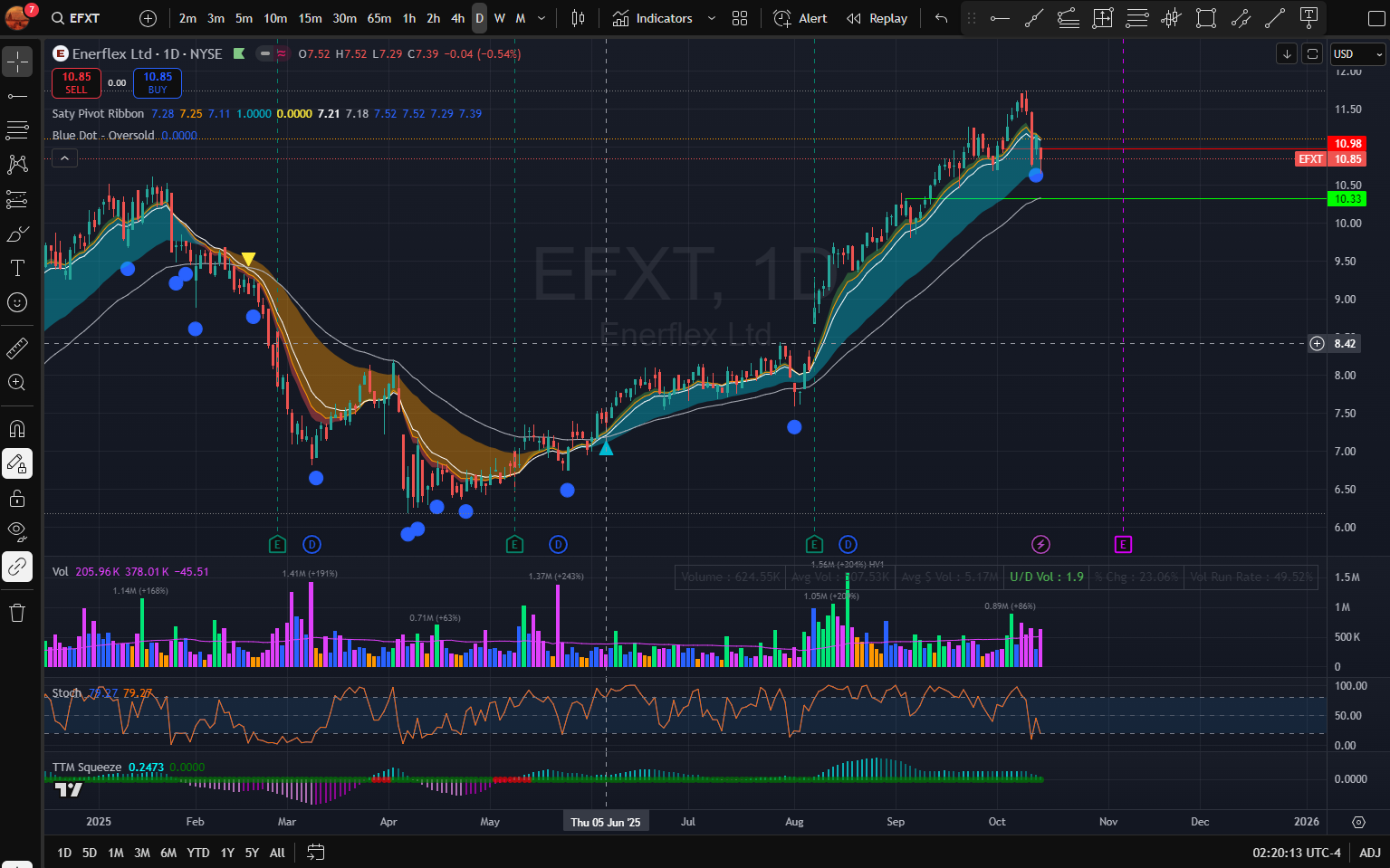Select the Text annotation tool
Image resolution: width=1390 pixels, height=868 pixels.
coord(17,268)
